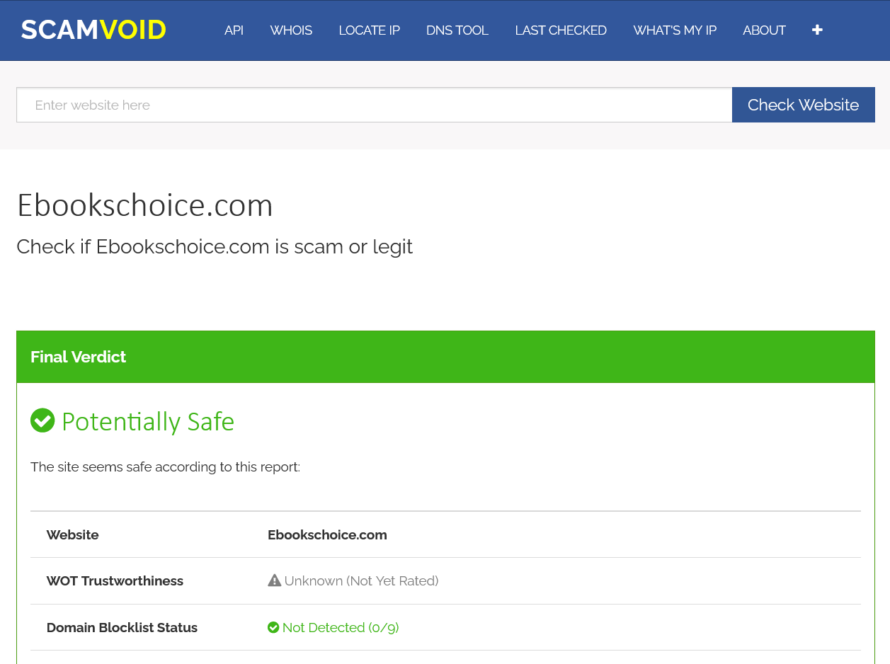
Task: Click the SCAMVOID logo
Action: tap(93, 29)
